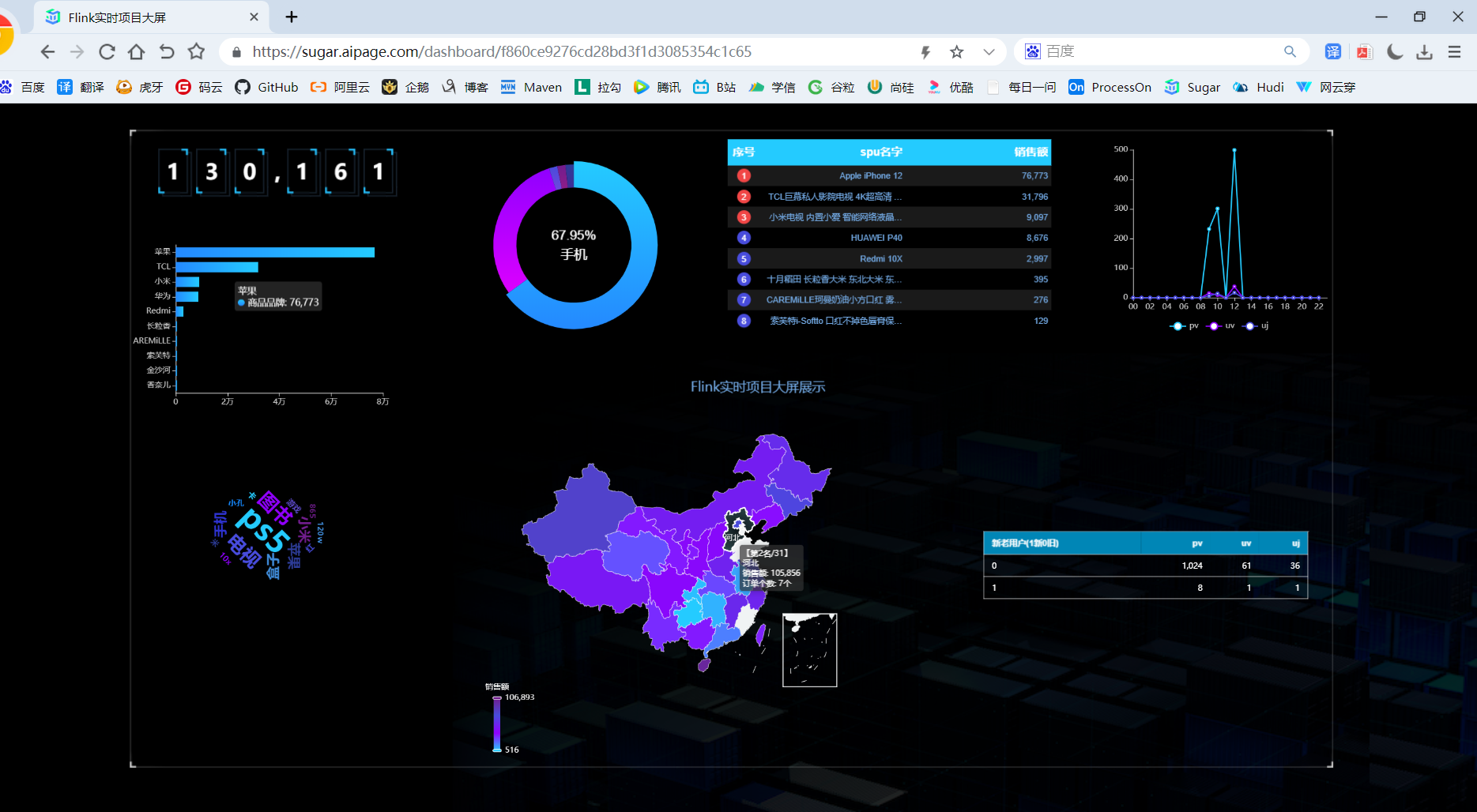Select the Flink实时项目大屏 tab
1477x812 pixels.
click(150, 17)
